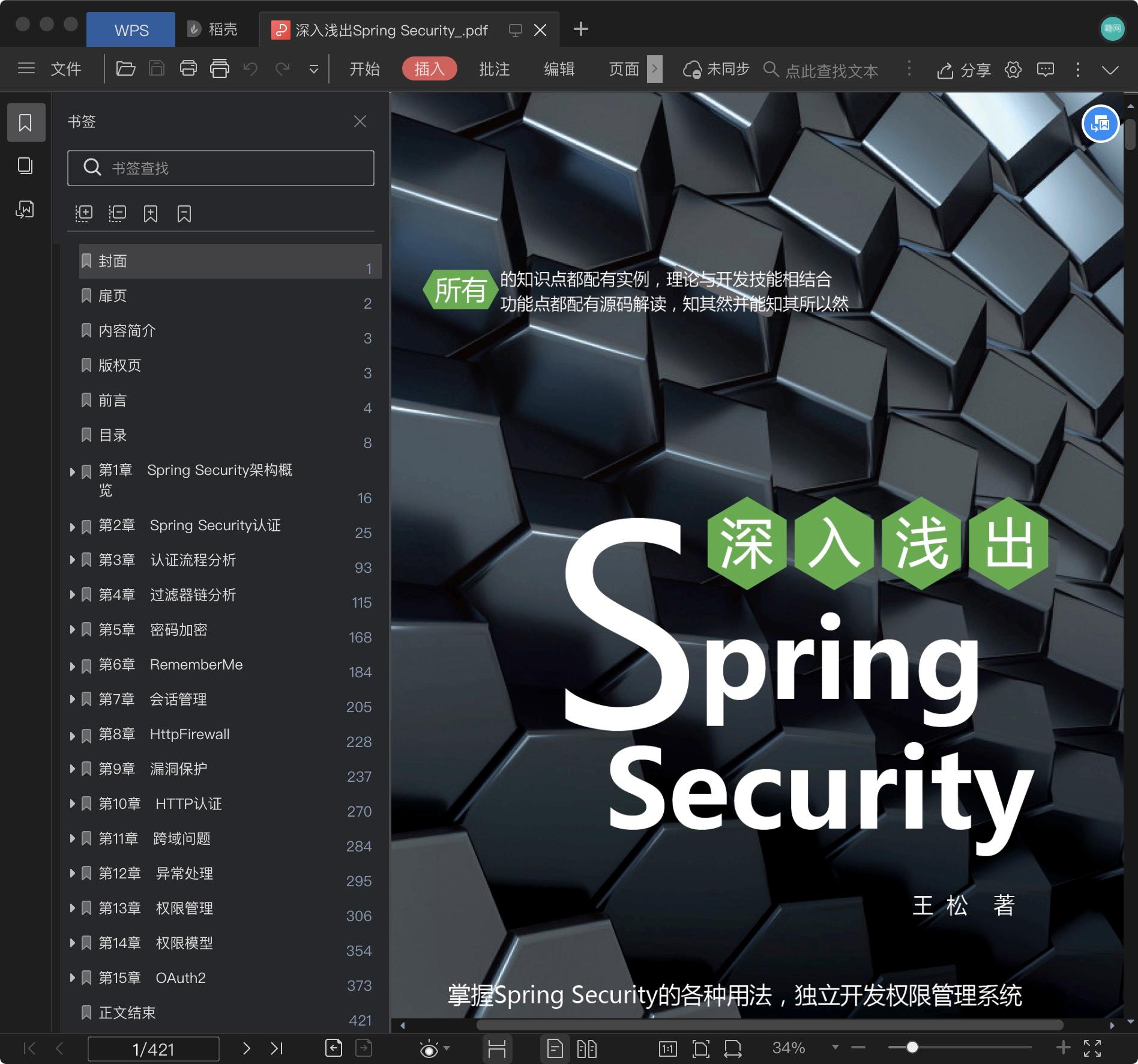Switch to the 批注 tab
Screen dimensions: 1138x1064
[494, 69]
